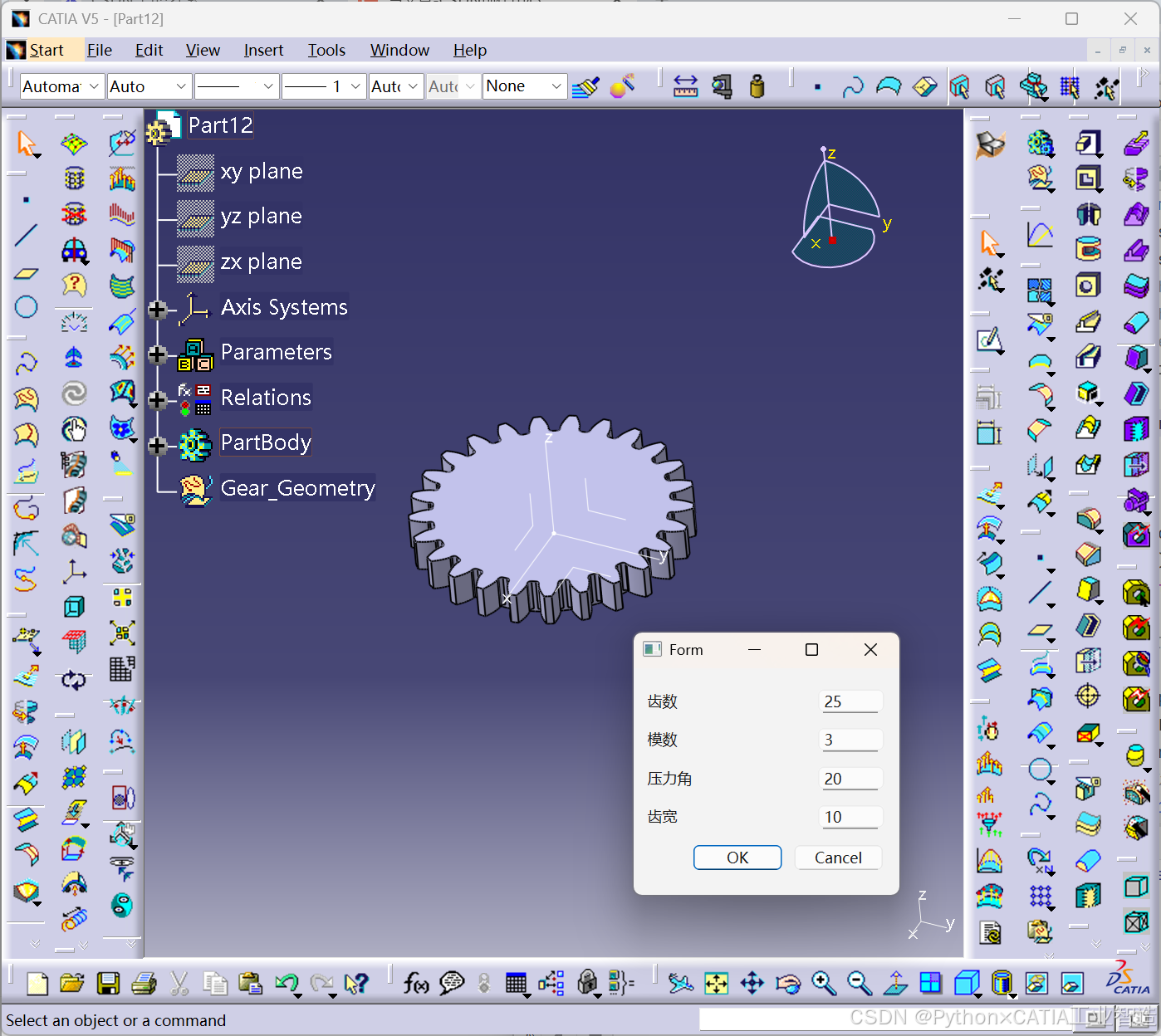Open the Formula f(x) tool
Screen dimensions: 1161x1036
coord(416,984)
